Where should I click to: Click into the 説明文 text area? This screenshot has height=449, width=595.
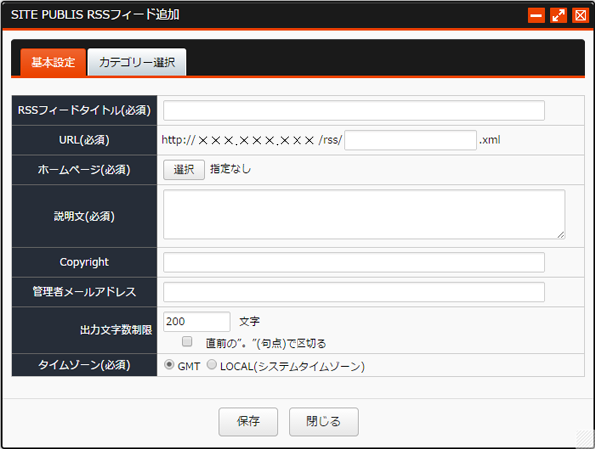(x=364, y=214)
